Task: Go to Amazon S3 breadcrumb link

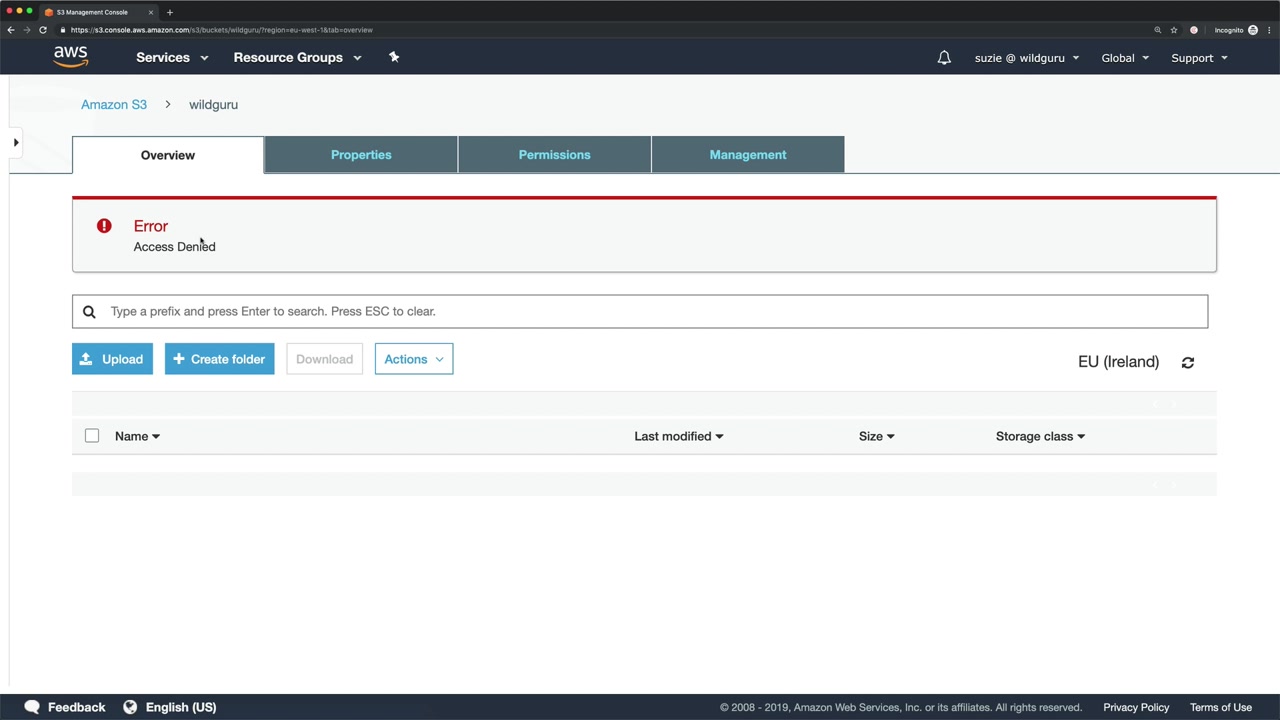Action: point(114,104)
